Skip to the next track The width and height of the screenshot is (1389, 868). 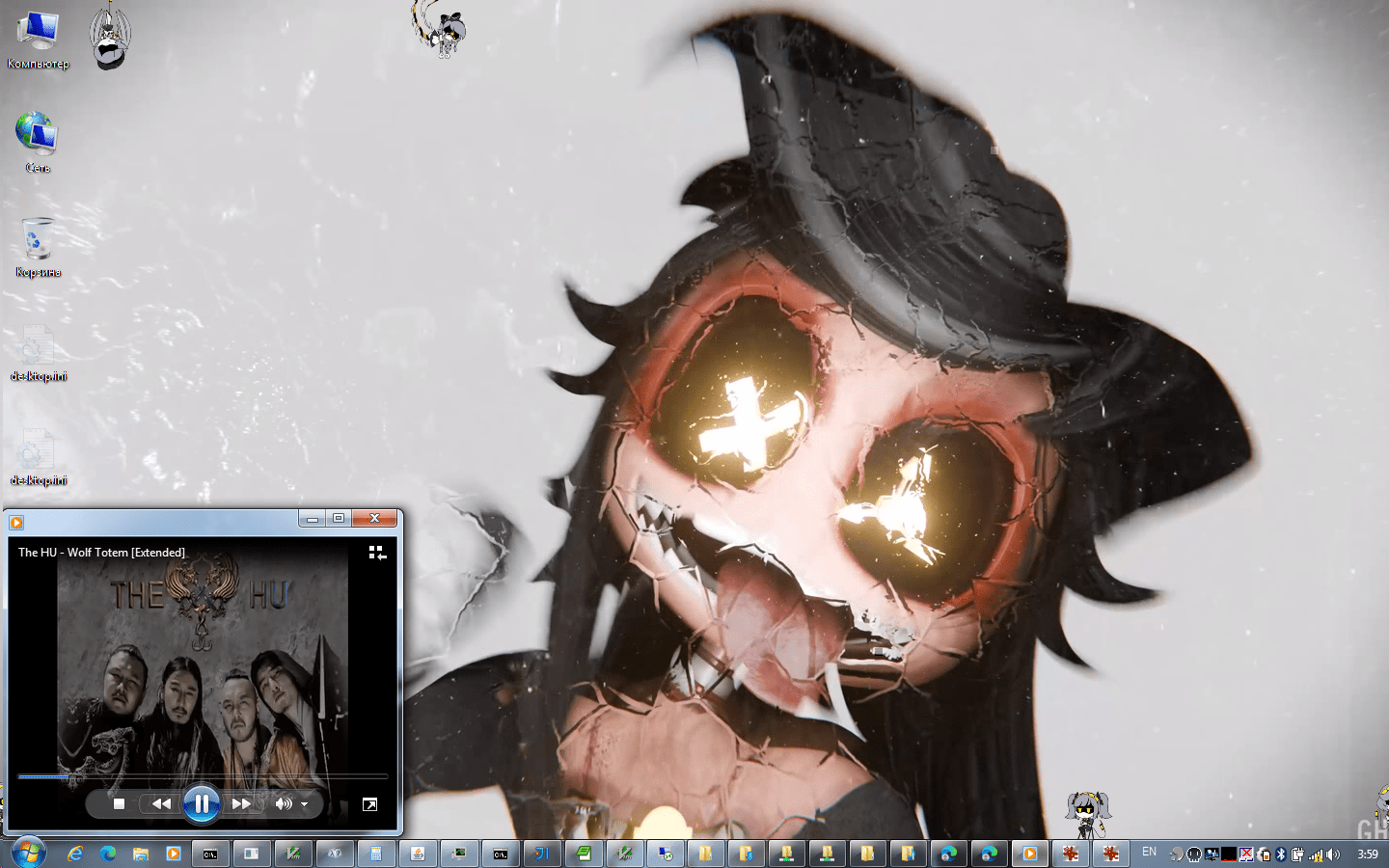(241, 803)
